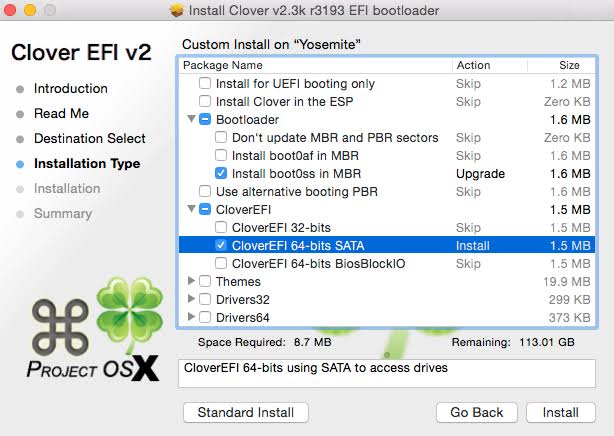Viewport: 614px width, 436px height.
Task: Click the installer package icon in title bar
Action: pos(177,10)
